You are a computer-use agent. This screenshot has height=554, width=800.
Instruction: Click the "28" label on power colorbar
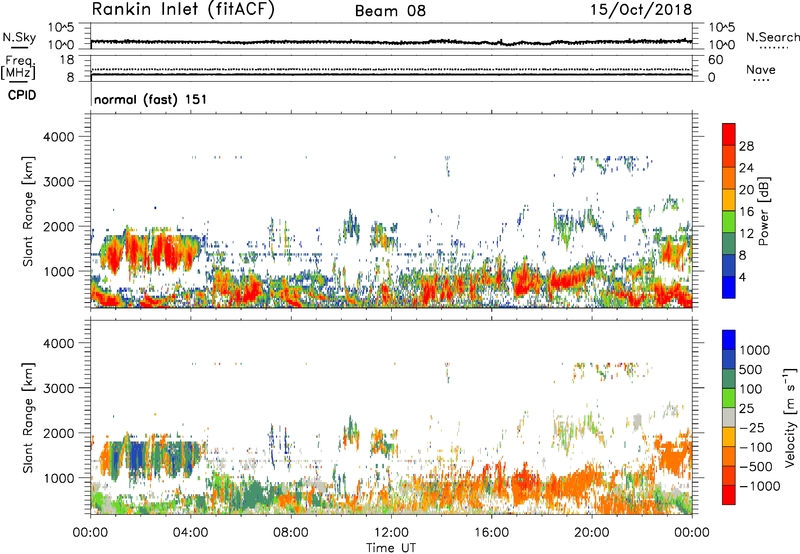(746, 146)
